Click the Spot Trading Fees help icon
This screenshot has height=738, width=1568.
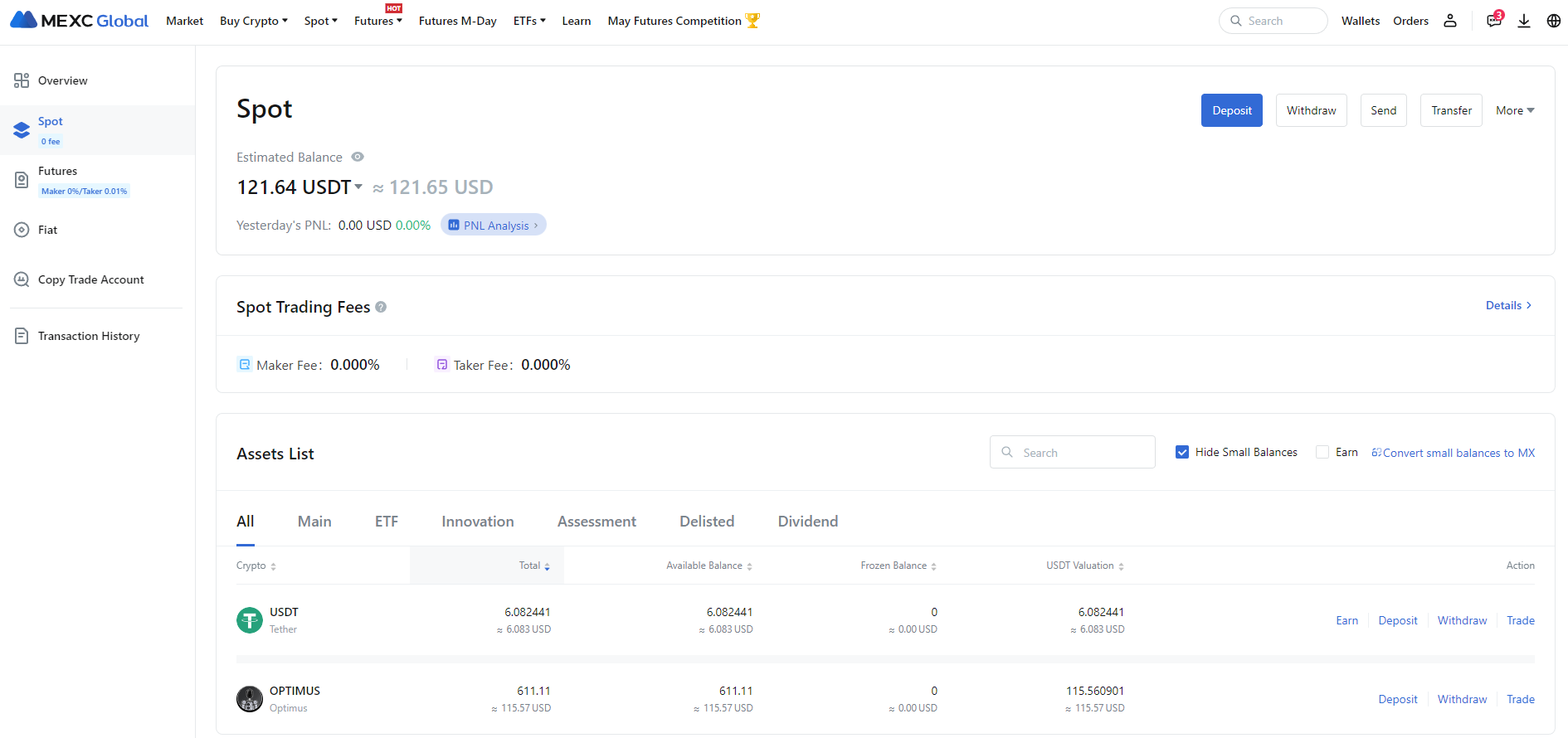(x=381, y=307)
